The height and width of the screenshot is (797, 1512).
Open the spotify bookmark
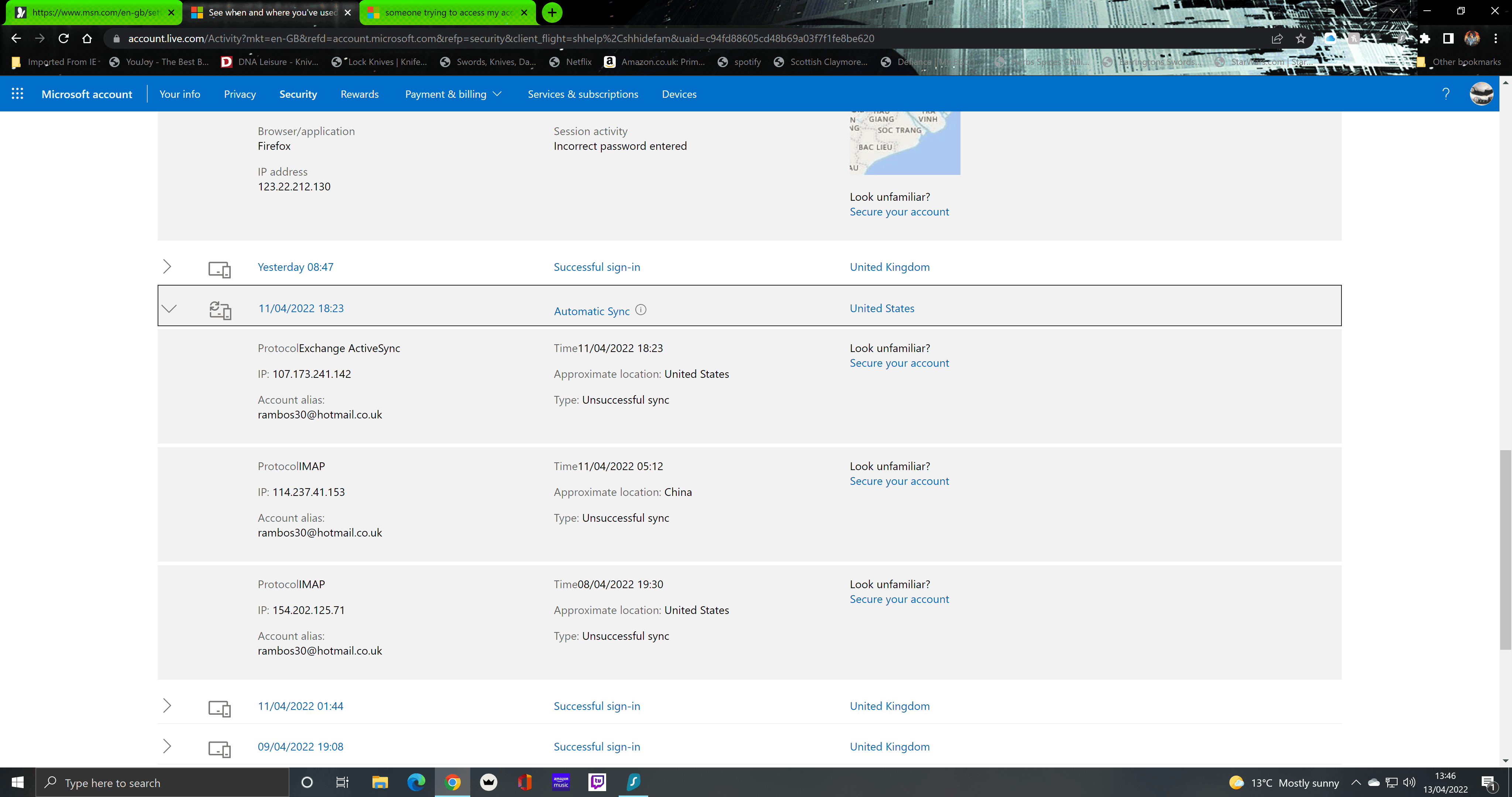pyautogui.click(x=739, y=62)
